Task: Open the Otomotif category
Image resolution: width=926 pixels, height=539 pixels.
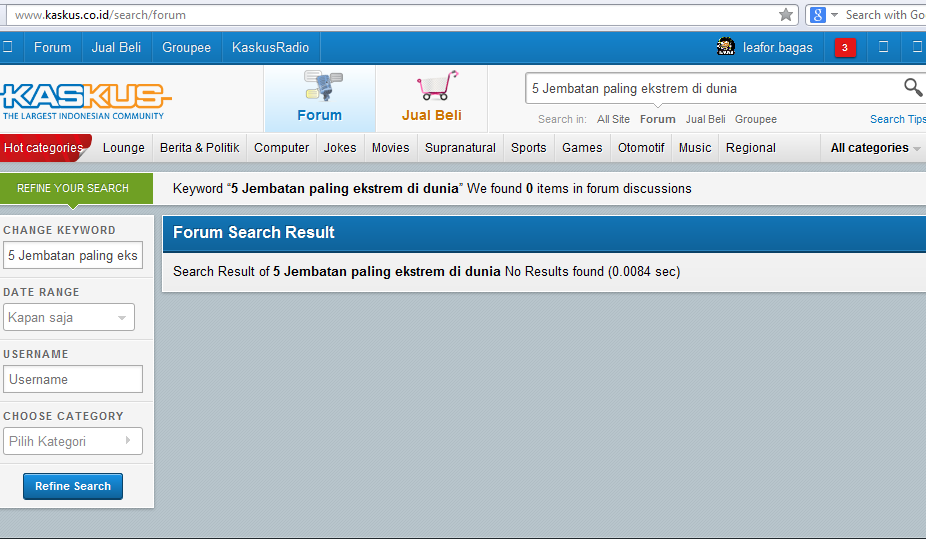Action: 641,148
